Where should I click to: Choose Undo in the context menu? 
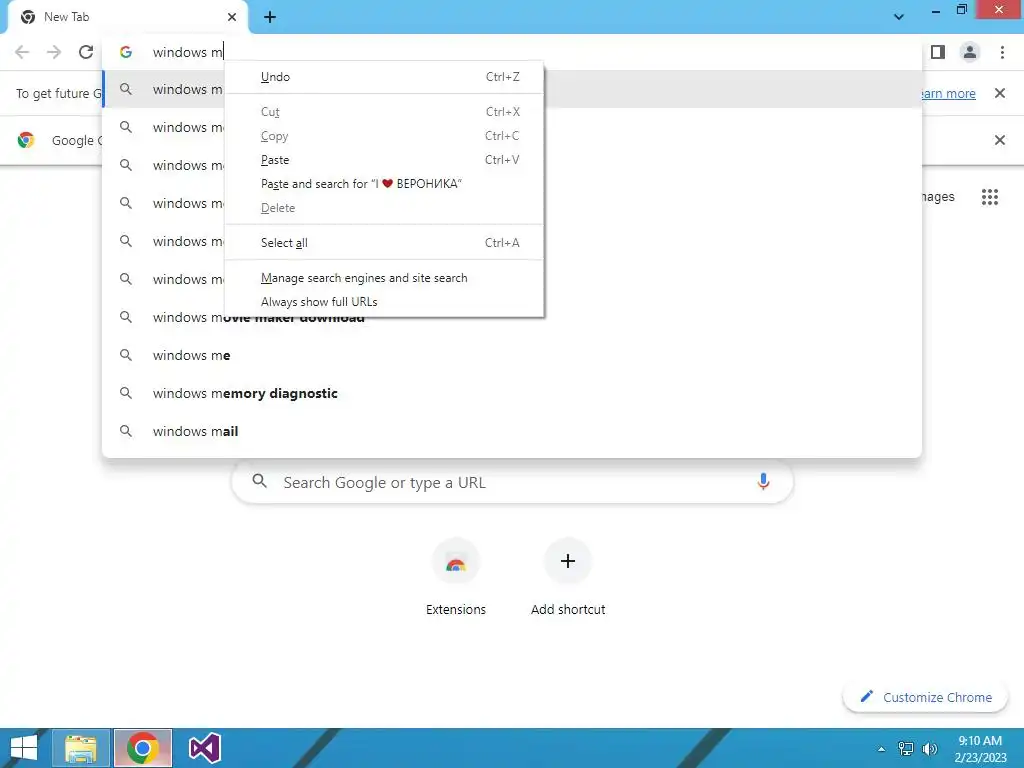pos(384,77)
